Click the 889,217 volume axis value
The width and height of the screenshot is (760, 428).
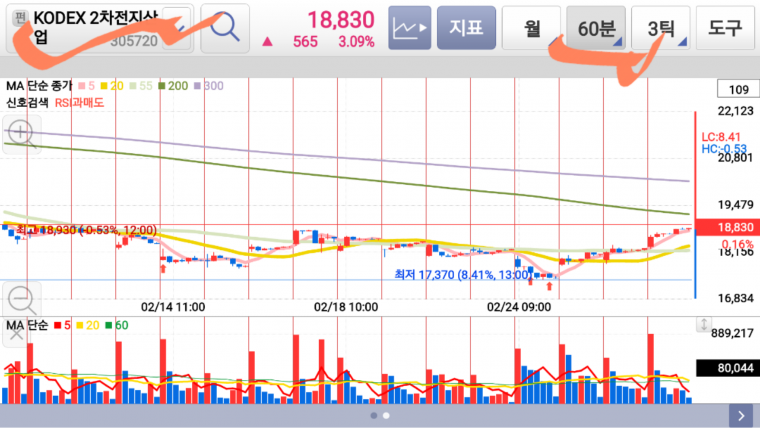pos(732,333)
